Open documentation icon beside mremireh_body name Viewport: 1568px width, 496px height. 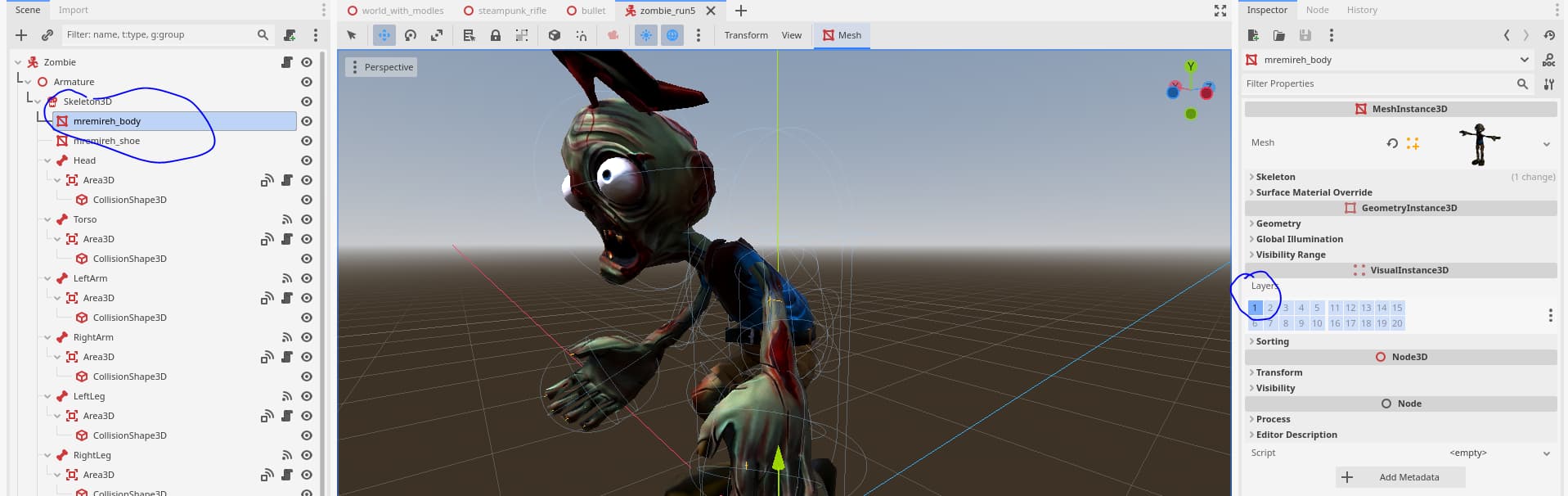[x=1548, y=60]
